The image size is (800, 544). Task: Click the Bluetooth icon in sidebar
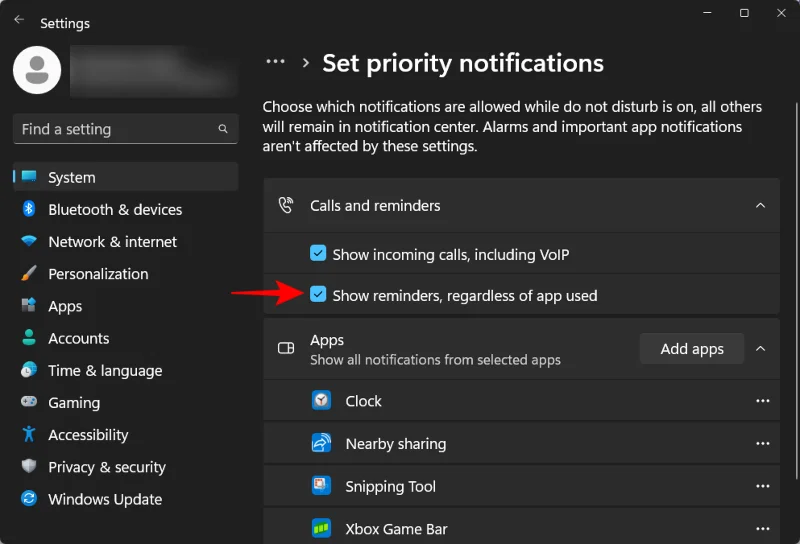pos(29,209)
